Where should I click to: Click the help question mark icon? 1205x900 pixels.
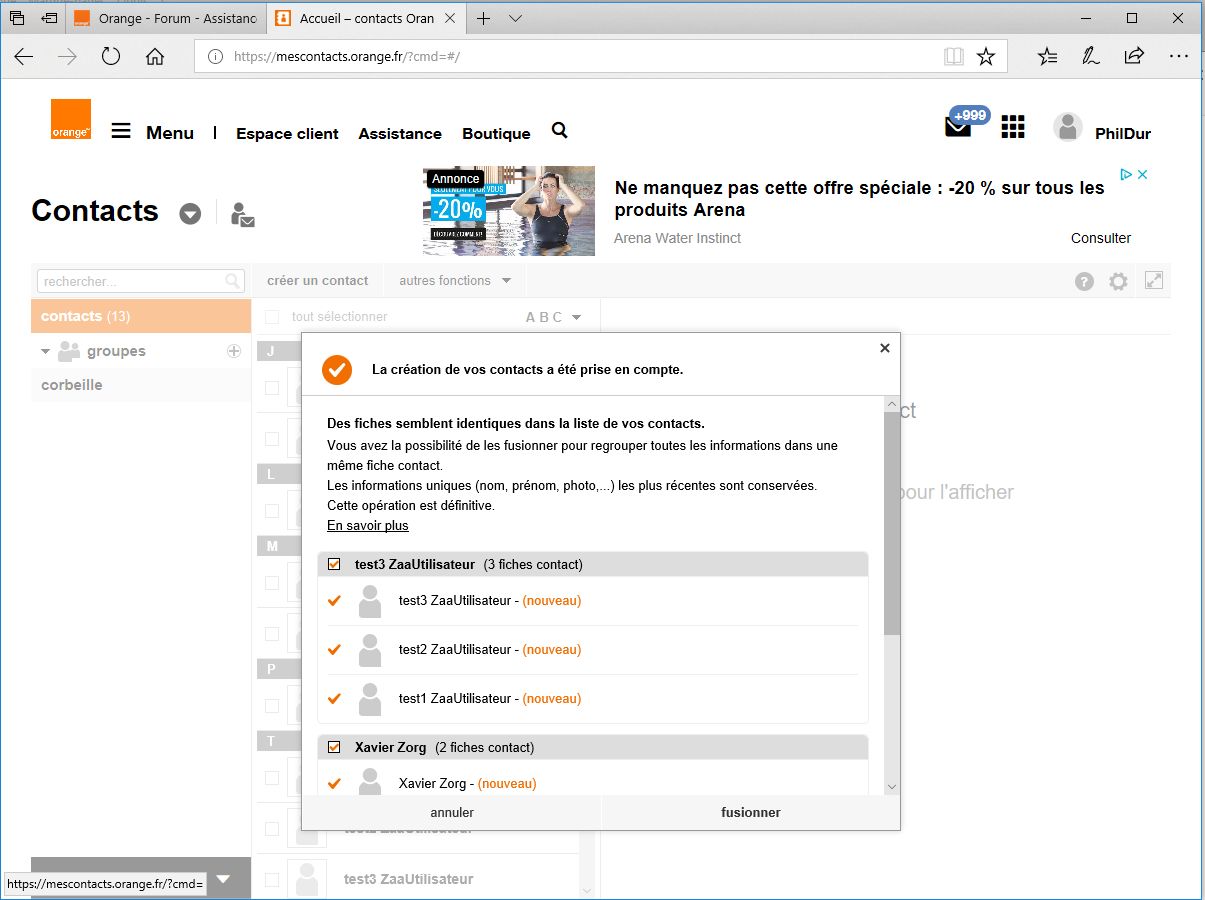(1084, 282)
